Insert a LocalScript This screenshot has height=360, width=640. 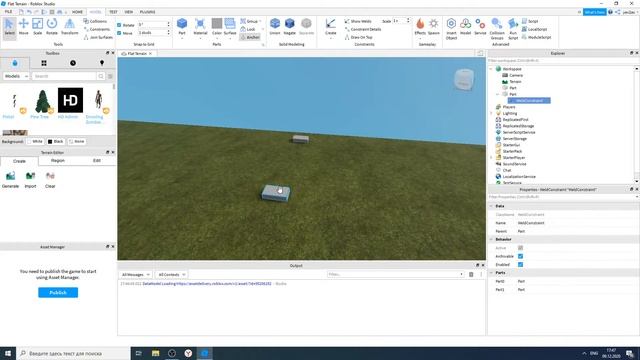(535, 29)
